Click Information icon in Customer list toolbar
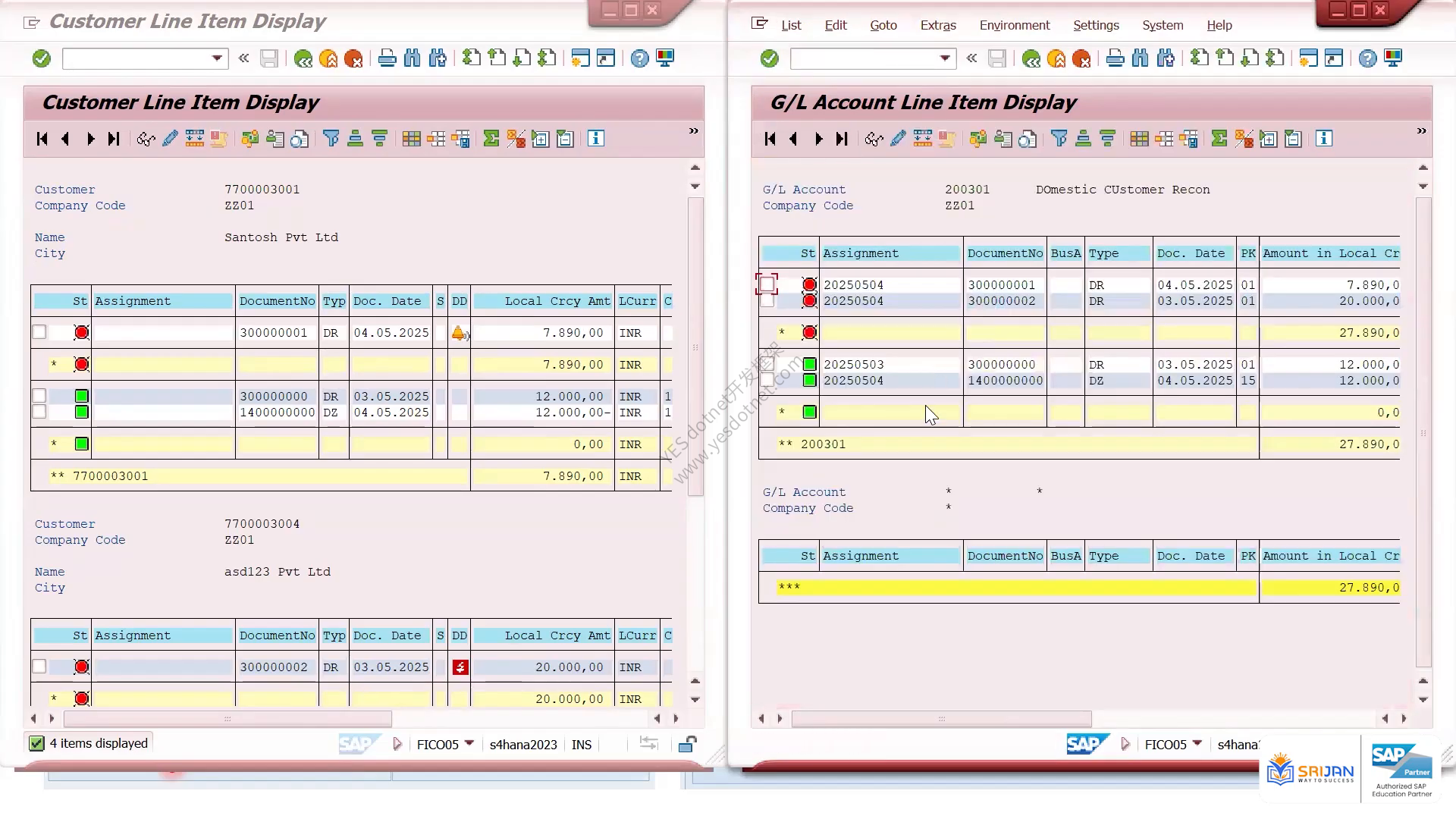The height and width of the screenshot is (819, 1456). (596, 139)
